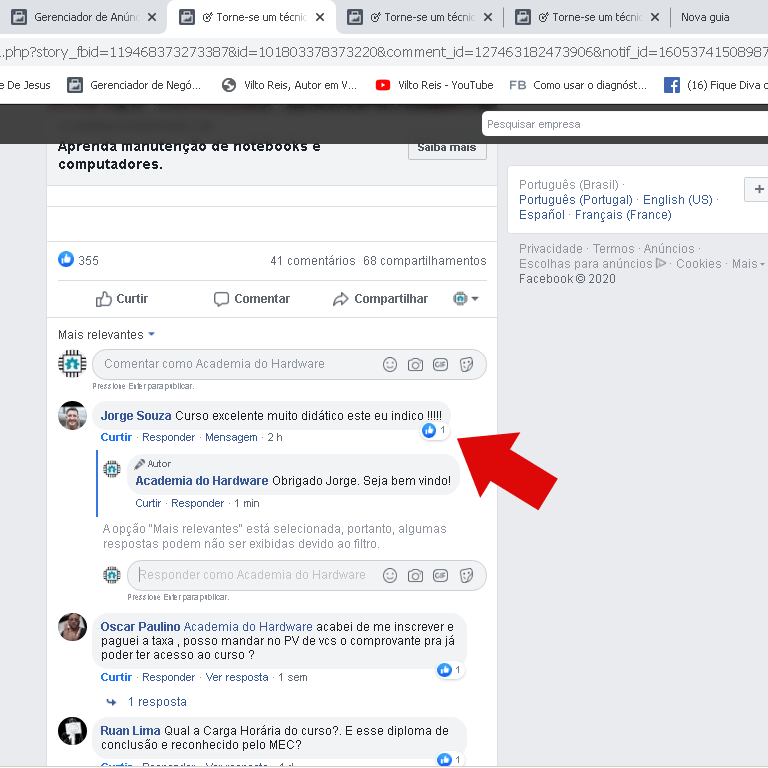
Task: Open Ruan Lima profile name link
Action: pos(130,731)
